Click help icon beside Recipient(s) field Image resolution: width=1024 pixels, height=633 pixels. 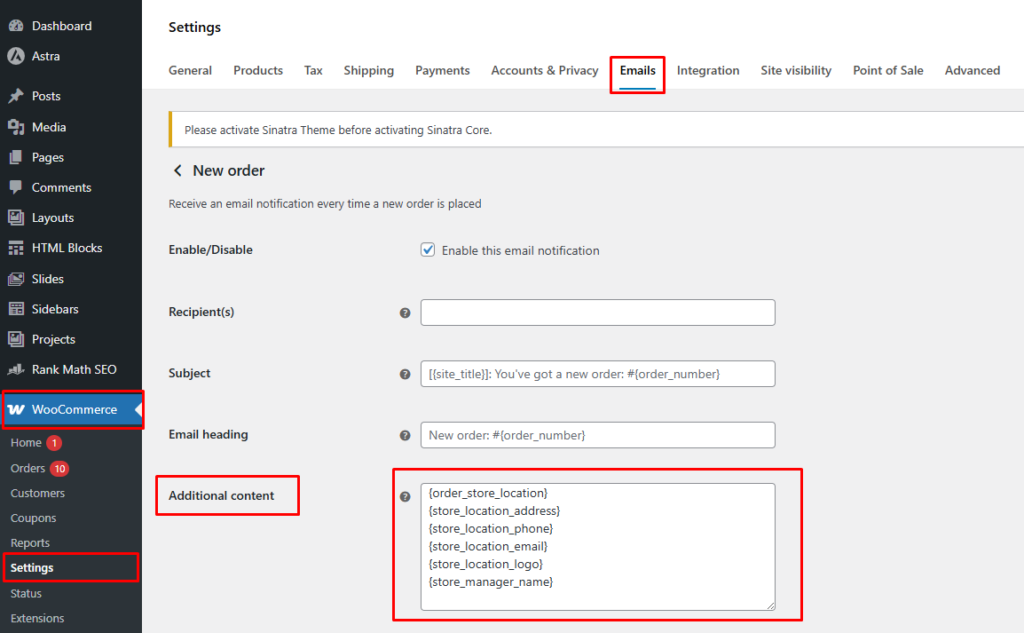pos(405,313)
